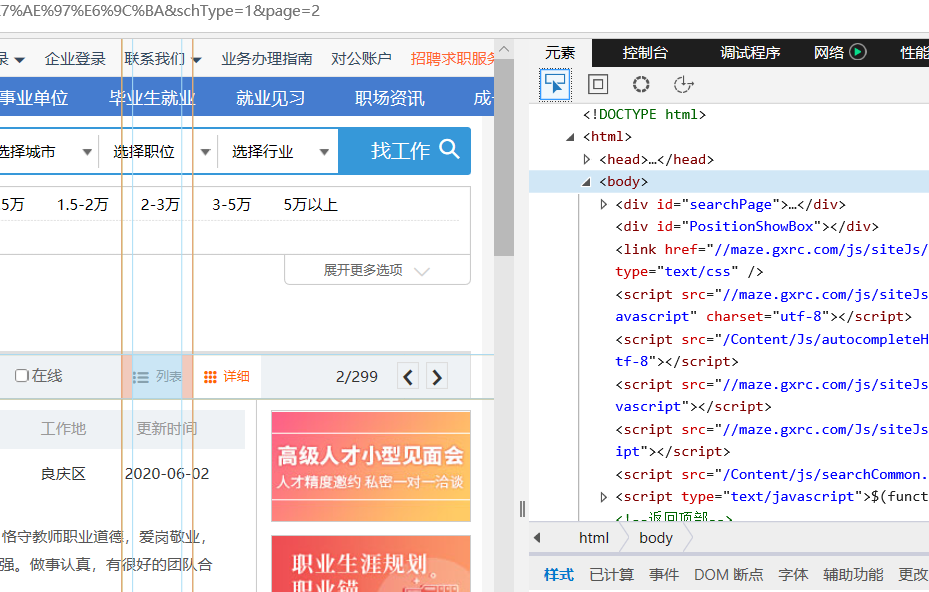Go to next results page arrow

[437, 376]
